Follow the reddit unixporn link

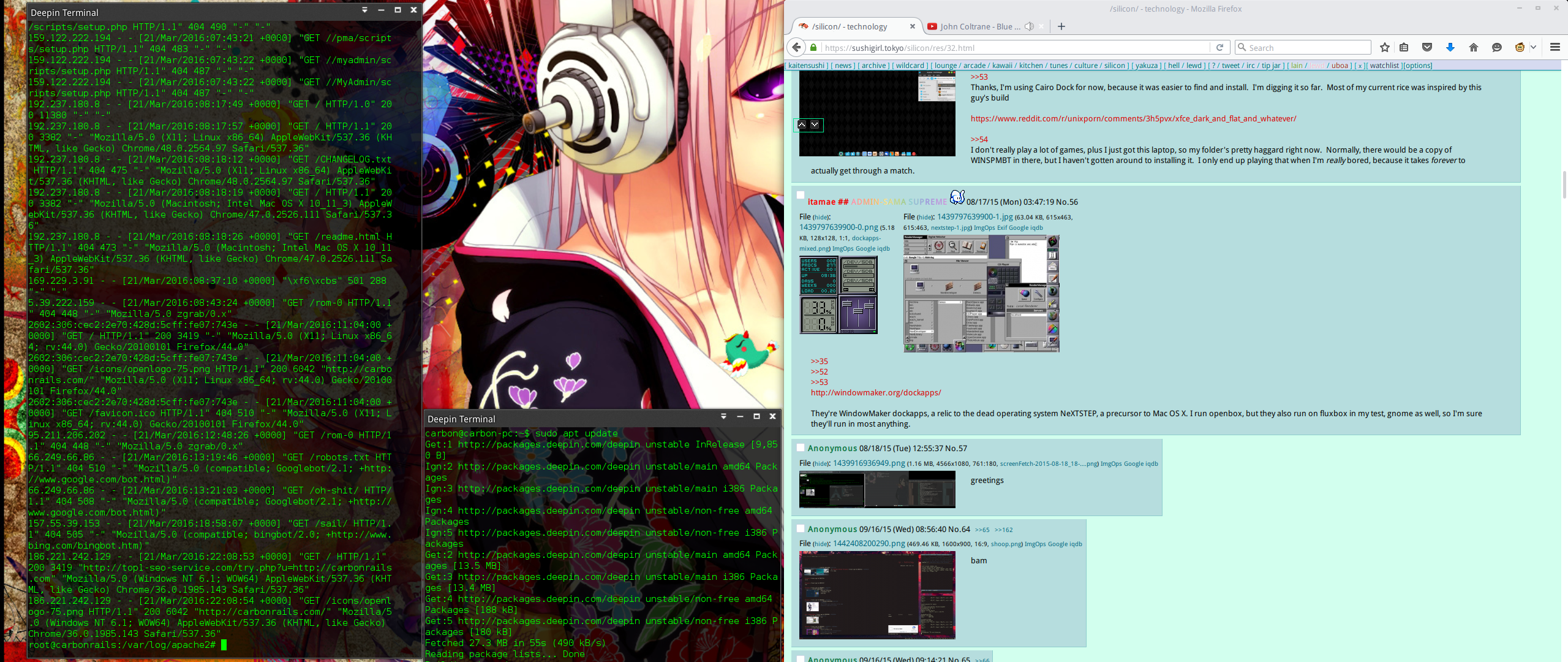pyautogui.click(x=1133, y=118)
